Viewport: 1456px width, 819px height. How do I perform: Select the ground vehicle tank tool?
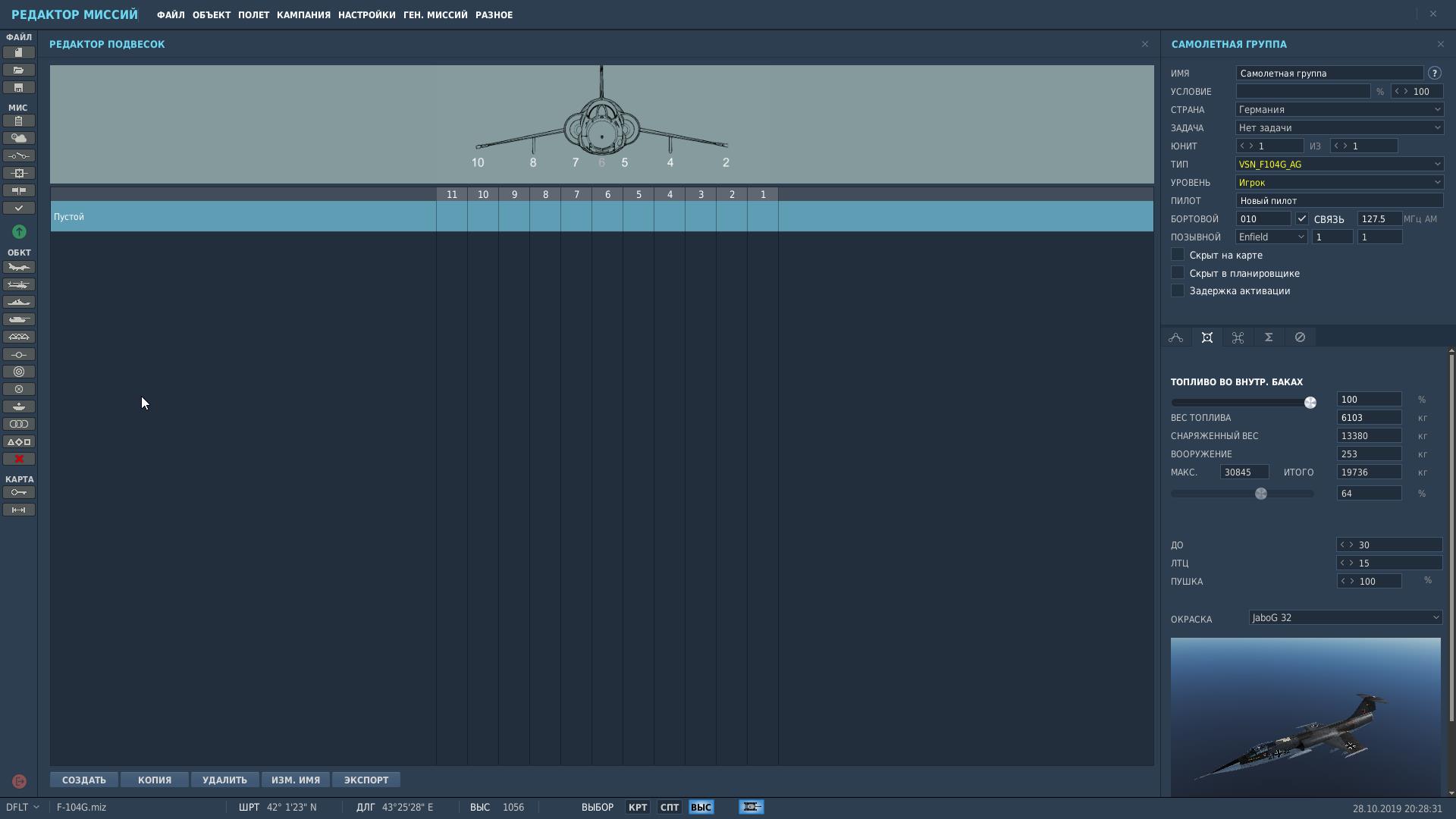coord(19,319)
